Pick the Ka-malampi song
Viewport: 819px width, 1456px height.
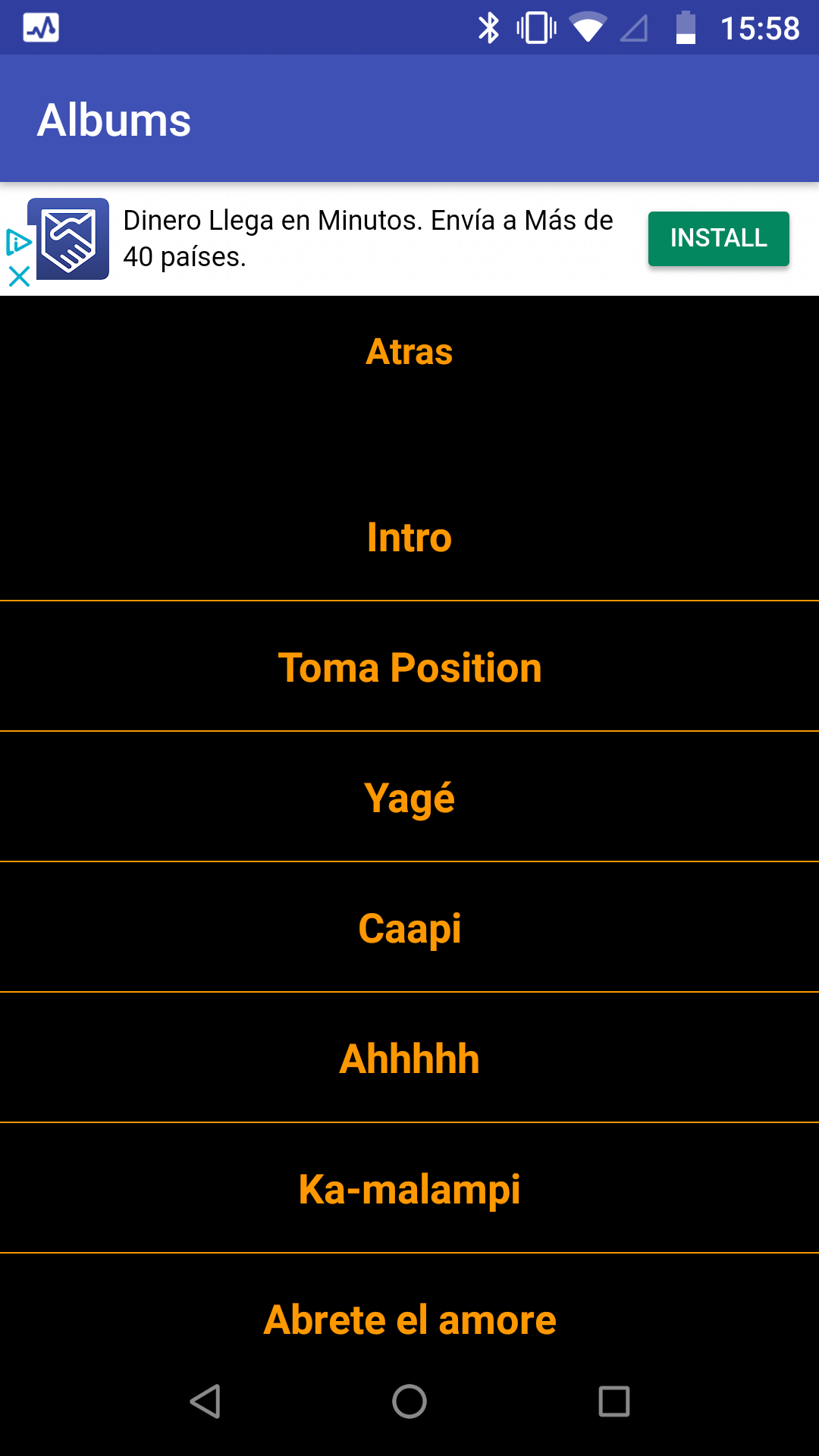tap(409, 1189)
